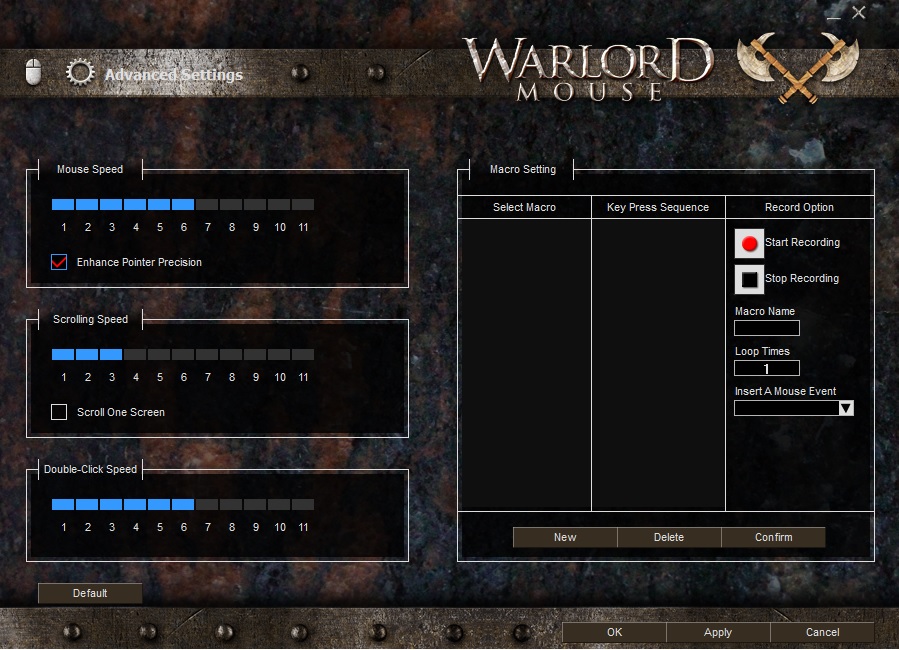This screenshot has width=899, height=650.
Task: Click the Loop Times input field
Action: tap(767, 368)
